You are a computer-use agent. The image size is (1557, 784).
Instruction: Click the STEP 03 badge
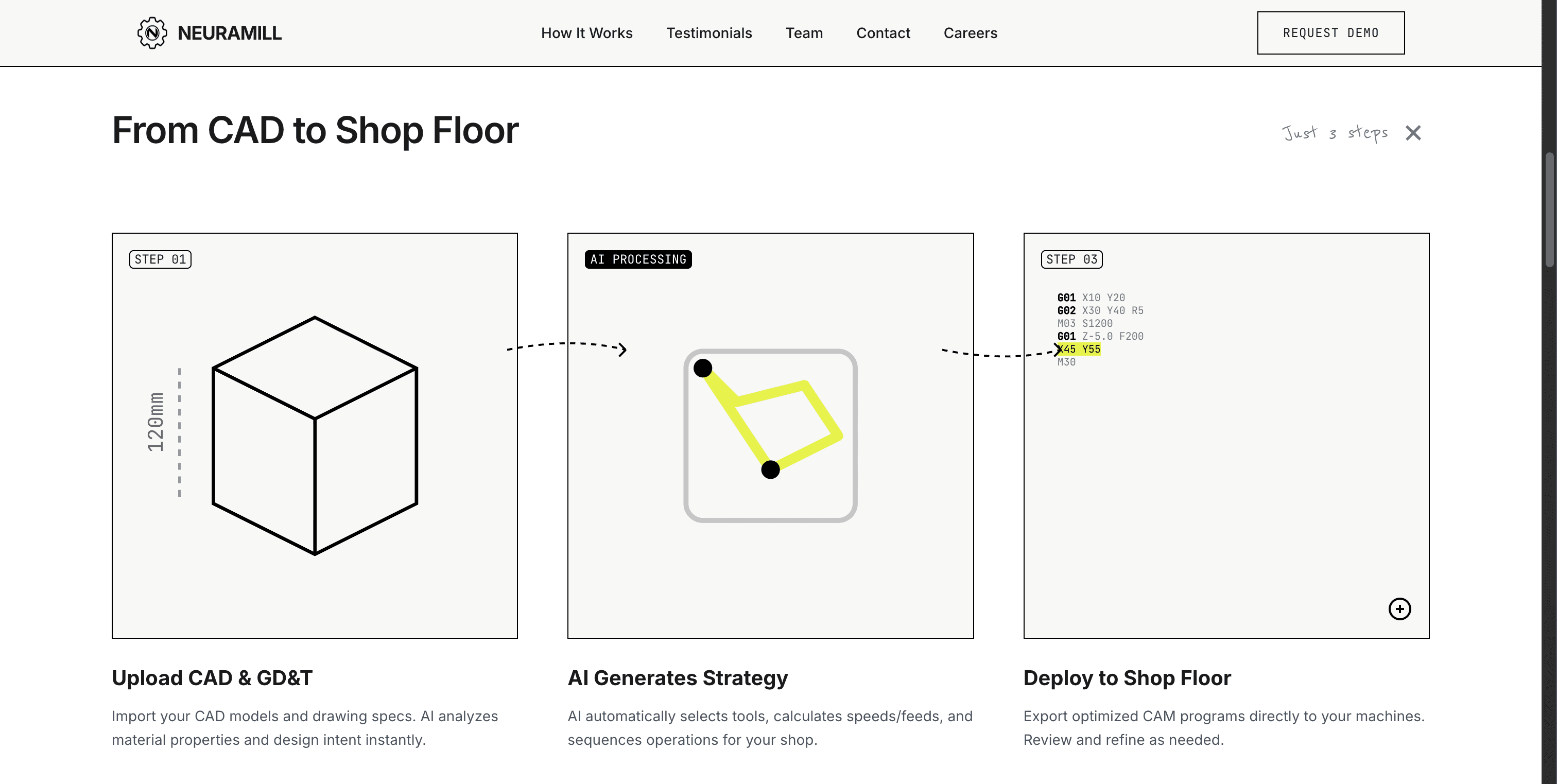click(1071, 259)
